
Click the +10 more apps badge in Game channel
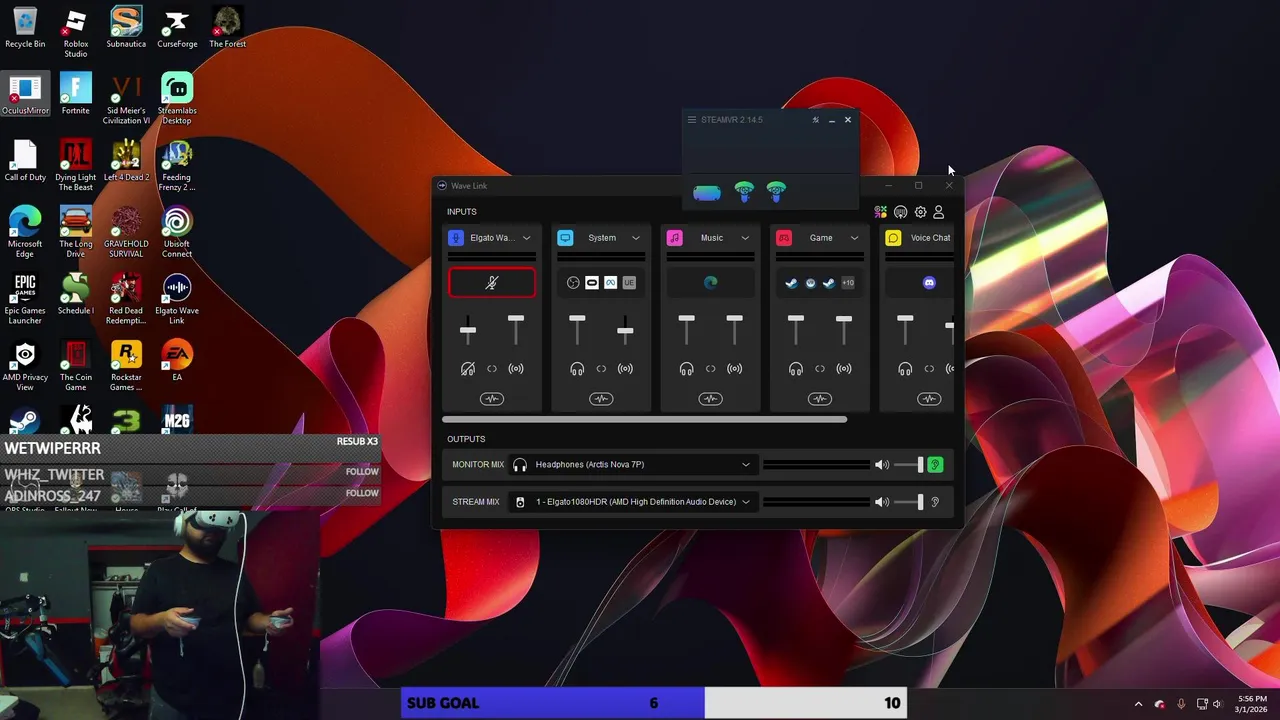848,283
